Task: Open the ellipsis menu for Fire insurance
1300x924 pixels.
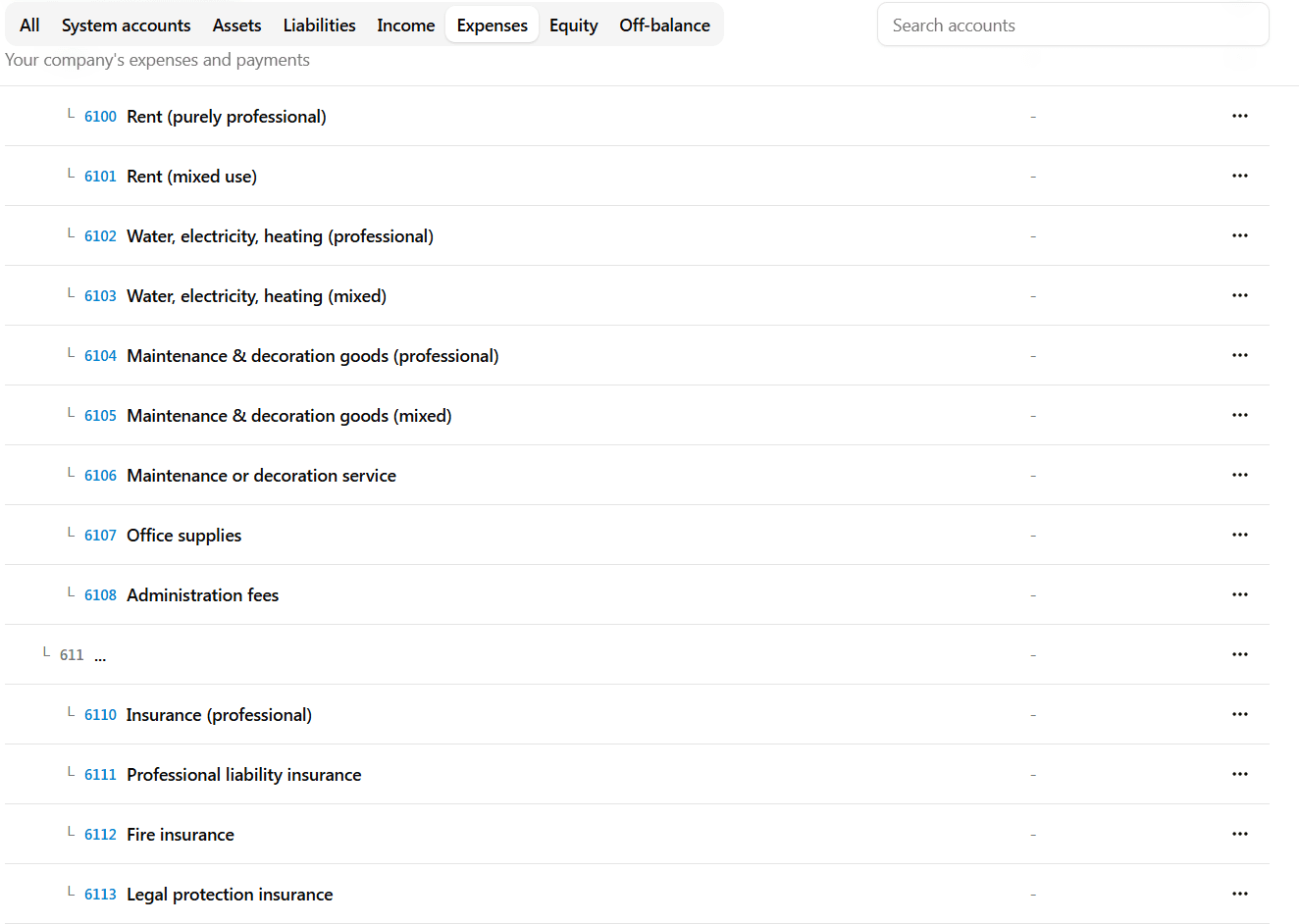Action: click(x=1239, y=834)
